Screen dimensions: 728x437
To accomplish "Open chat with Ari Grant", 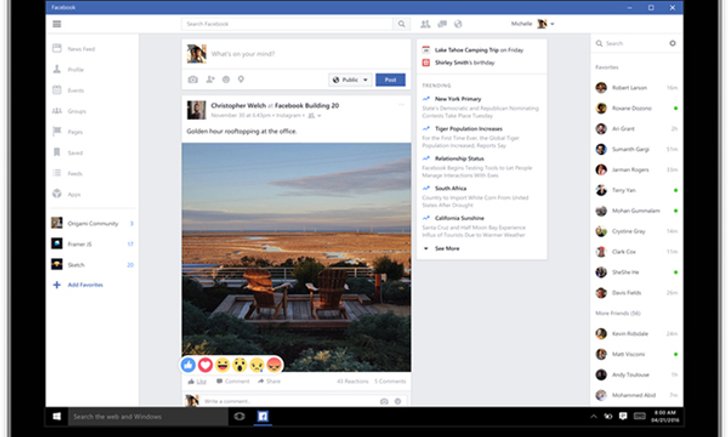I will [x=637, y=129].
